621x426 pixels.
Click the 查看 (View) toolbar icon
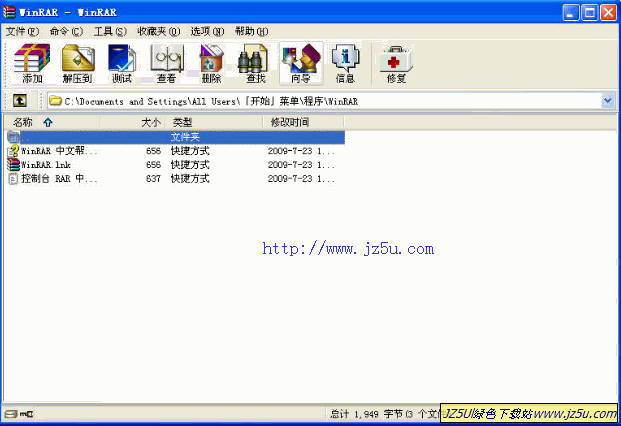tap(166, 63)
